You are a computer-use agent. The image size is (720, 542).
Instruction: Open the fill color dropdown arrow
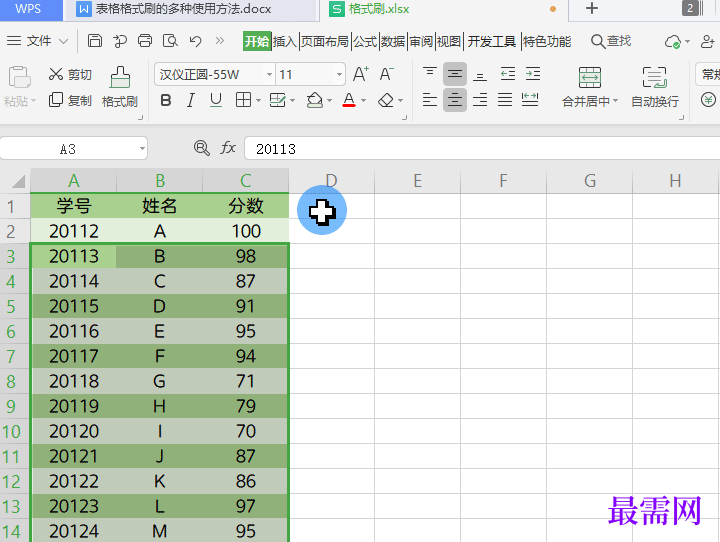tap(329, 101)
